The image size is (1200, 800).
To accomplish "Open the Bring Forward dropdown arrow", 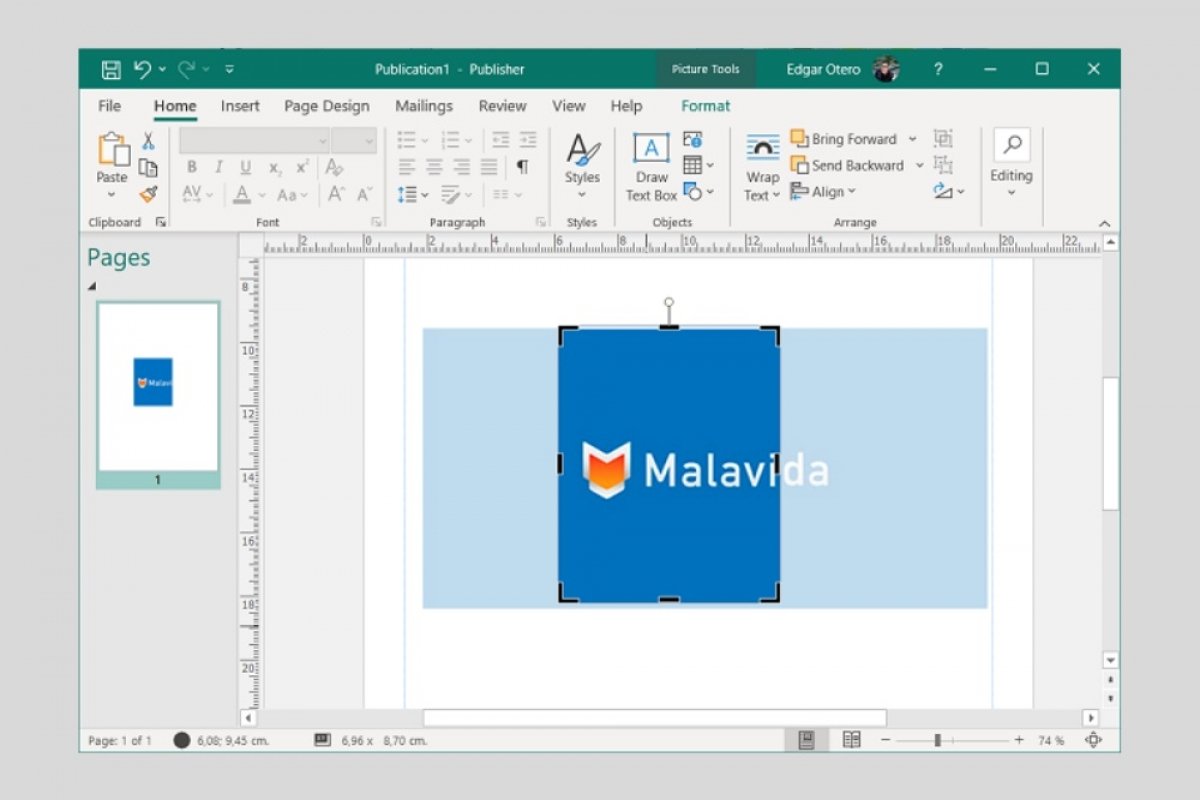I will point(912,139).
